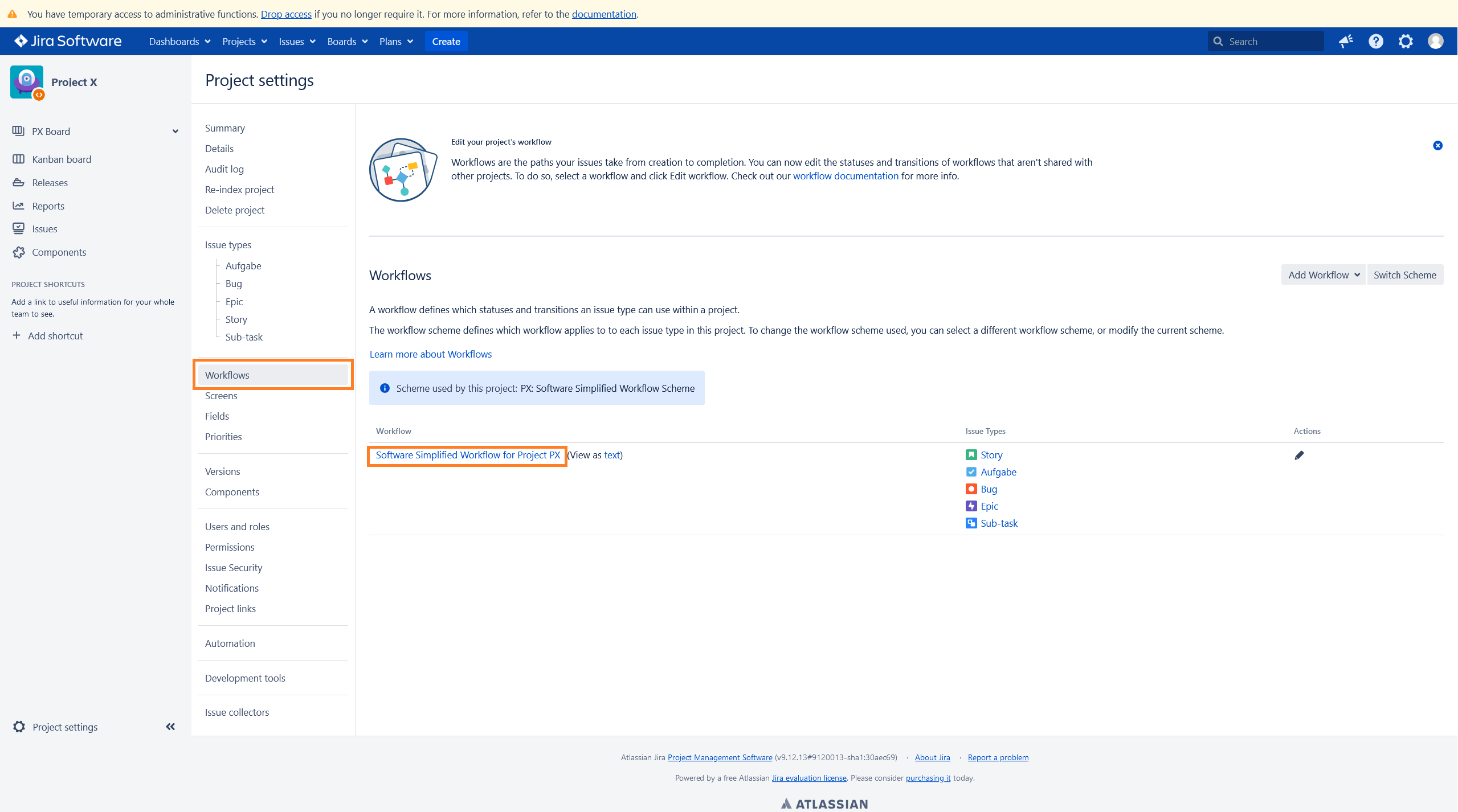The width and height of the screenshot is (1458, 812).
Task: Open Software Simplified Workflow for Project PX
Action: click(x=468, y=455)
